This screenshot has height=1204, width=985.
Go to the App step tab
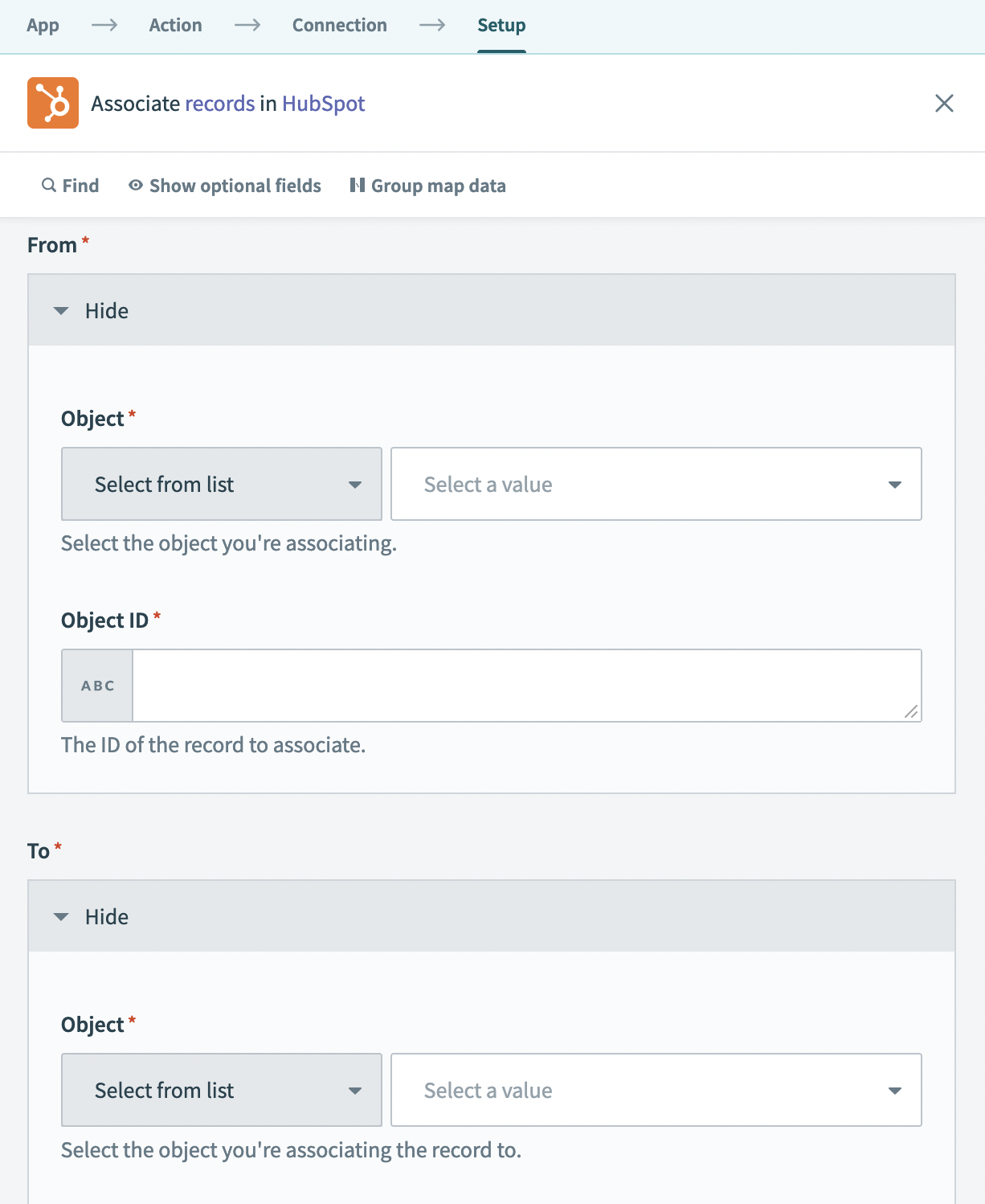[43, 26]
